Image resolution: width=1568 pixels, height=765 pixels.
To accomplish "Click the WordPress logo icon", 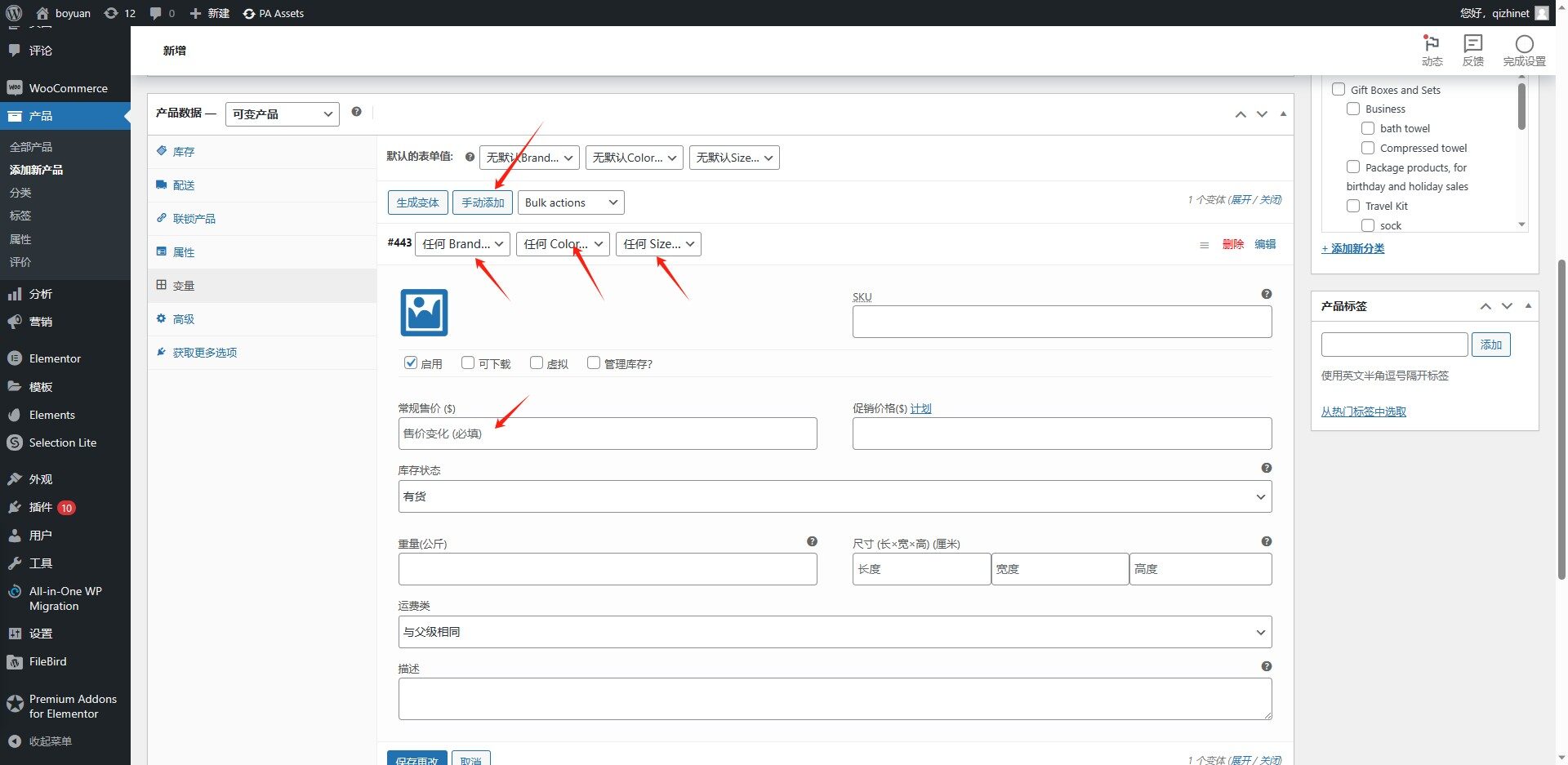I will (14, 13).
